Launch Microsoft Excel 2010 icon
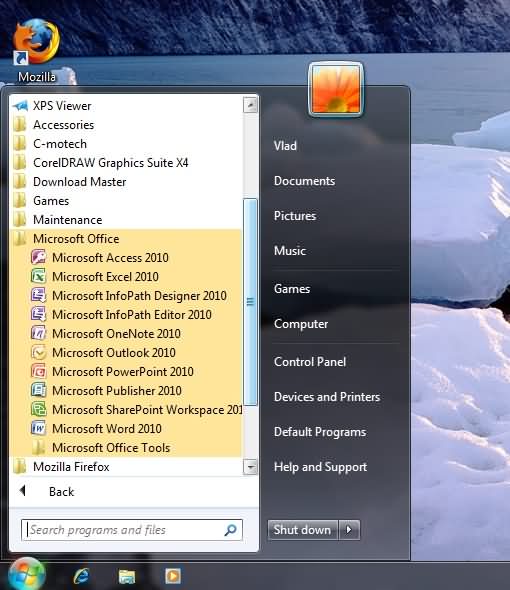The image size is (510, 590). pos(38,277)
